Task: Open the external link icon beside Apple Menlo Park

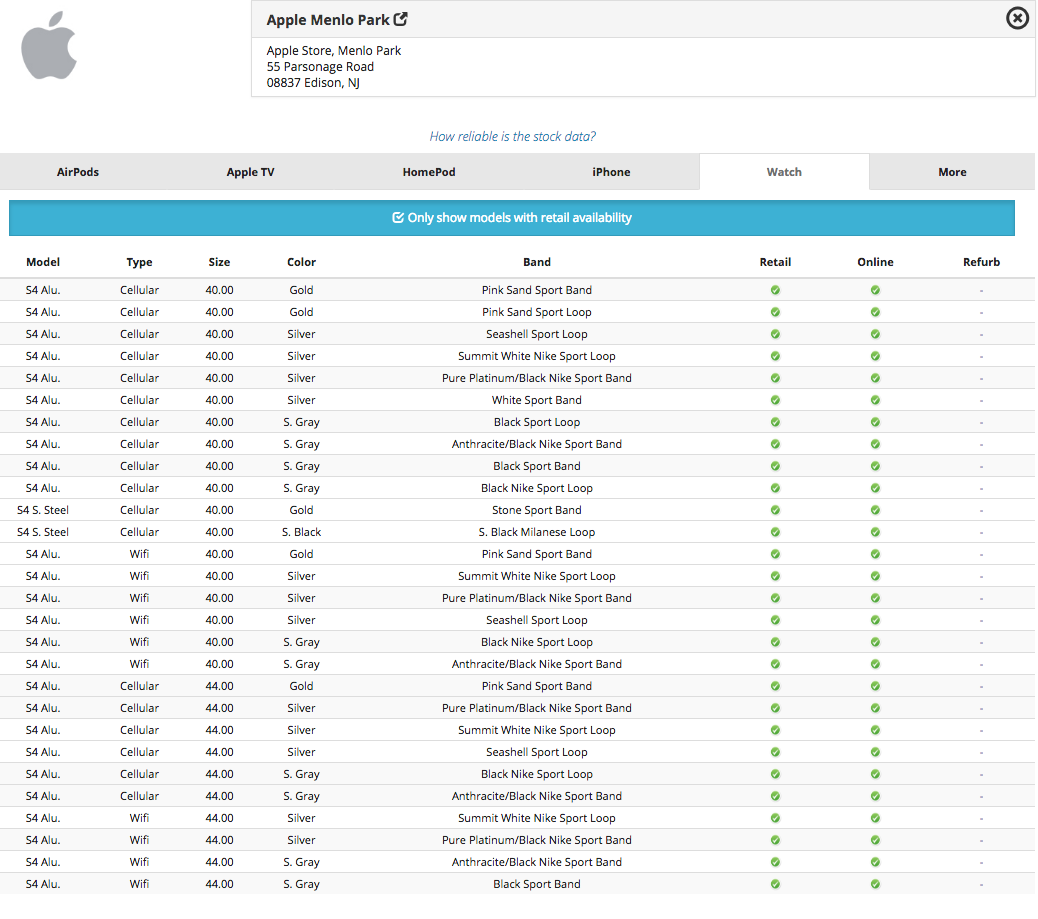Action: click(x=401, y=19)
